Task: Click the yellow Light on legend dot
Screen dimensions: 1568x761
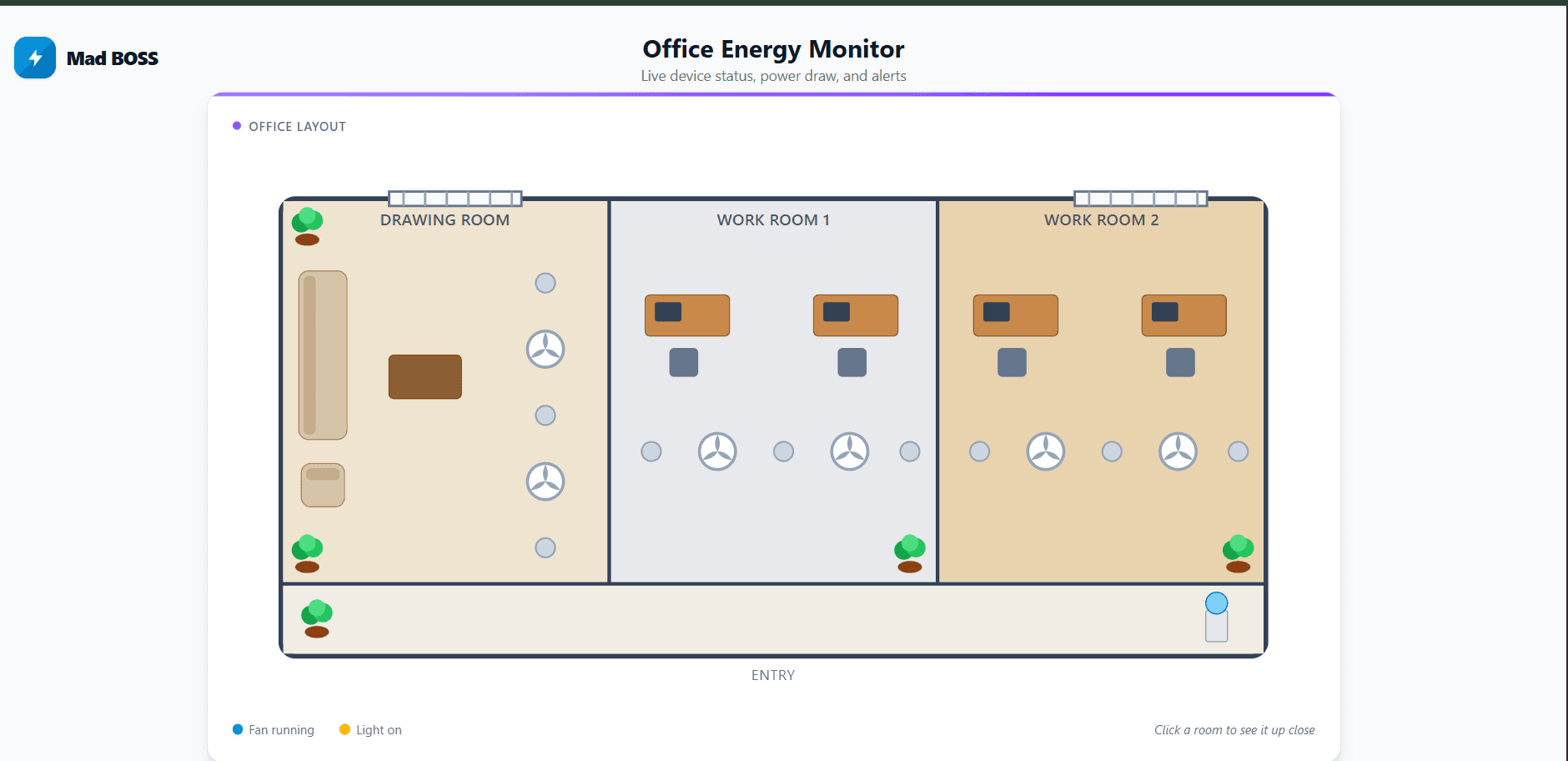Action: (x=344, y=729)
